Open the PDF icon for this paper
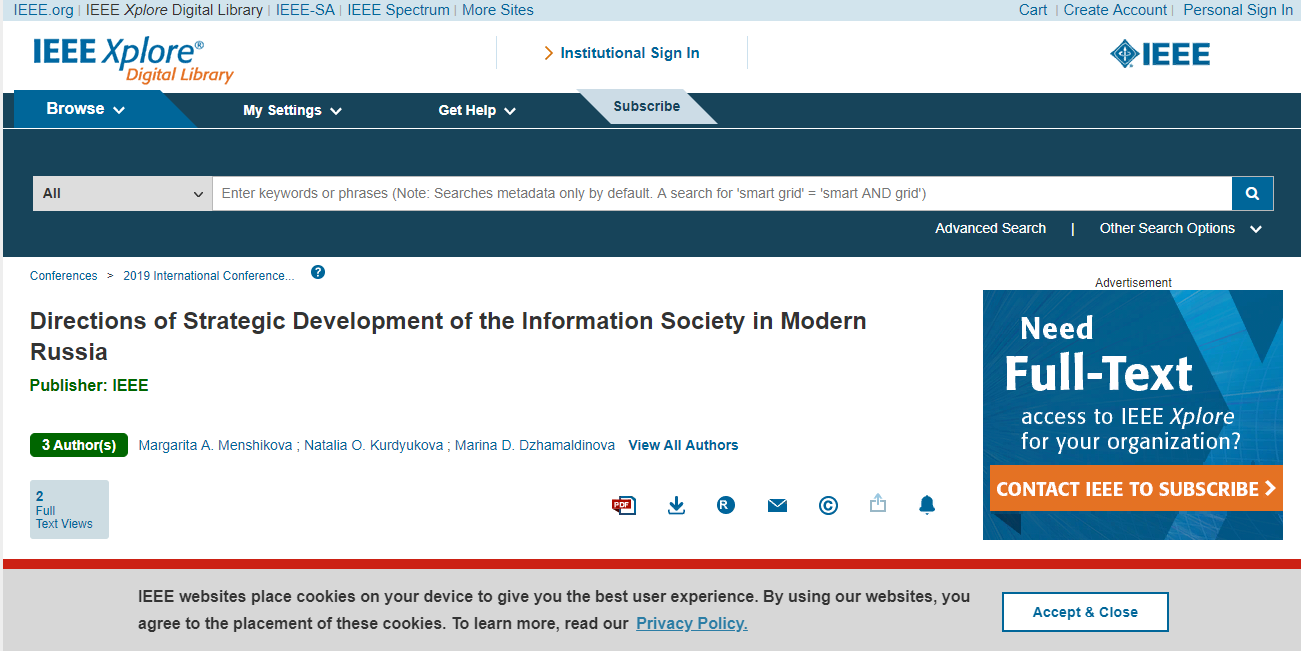The height and width of the screenshot is (651, 1301). click(x=624, y=505)
